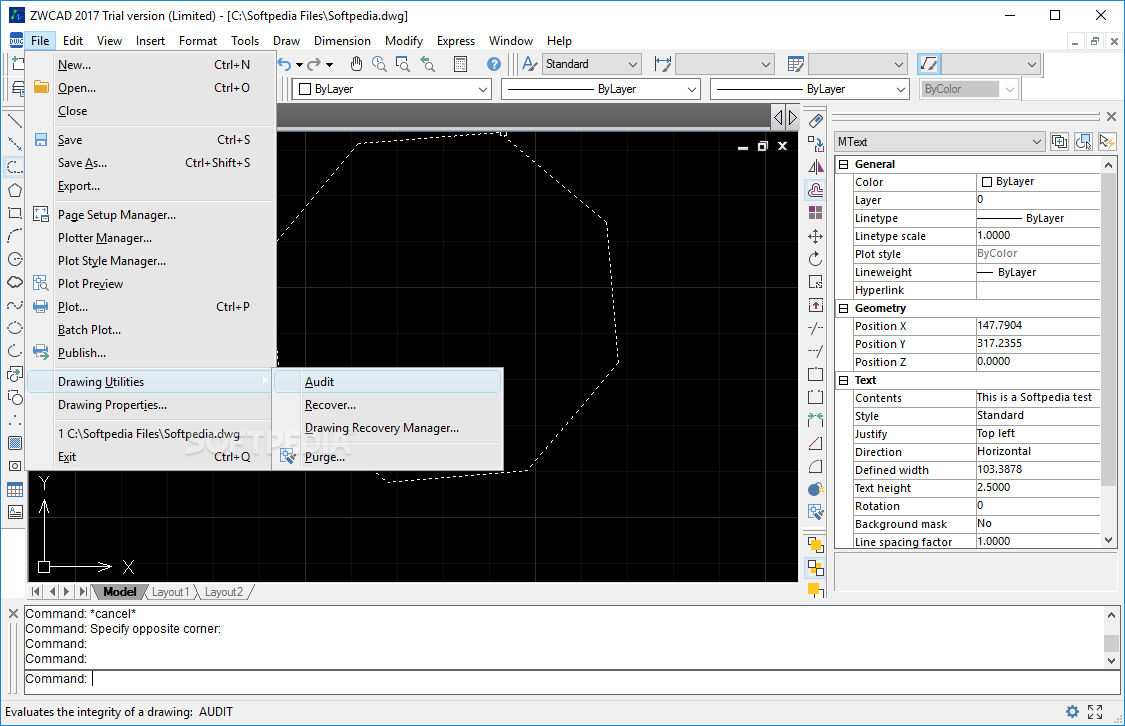
Task: Open the Text Style manager icon
Action: [x=530, y=64]
